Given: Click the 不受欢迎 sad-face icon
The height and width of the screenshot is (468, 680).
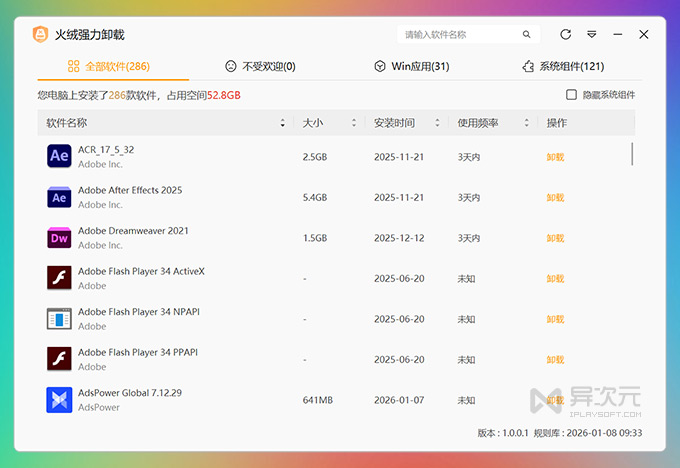Looking at the screenshot, I should (x=231, y=66).
